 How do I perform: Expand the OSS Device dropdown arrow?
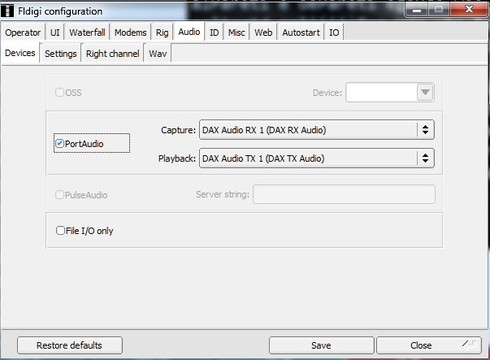(425, 92)
